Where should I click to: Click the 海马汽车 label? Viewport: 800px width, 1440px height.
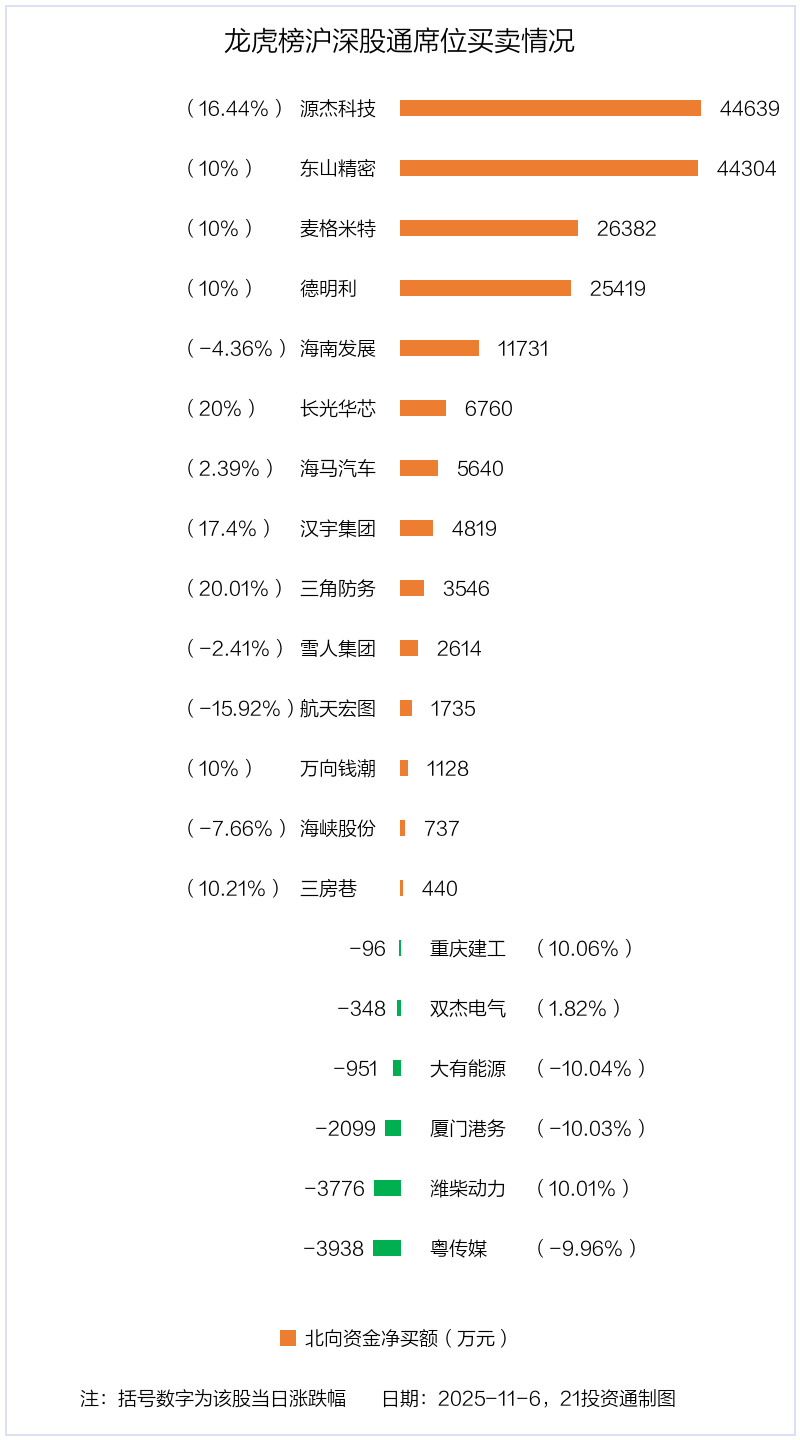click(338, 468)
